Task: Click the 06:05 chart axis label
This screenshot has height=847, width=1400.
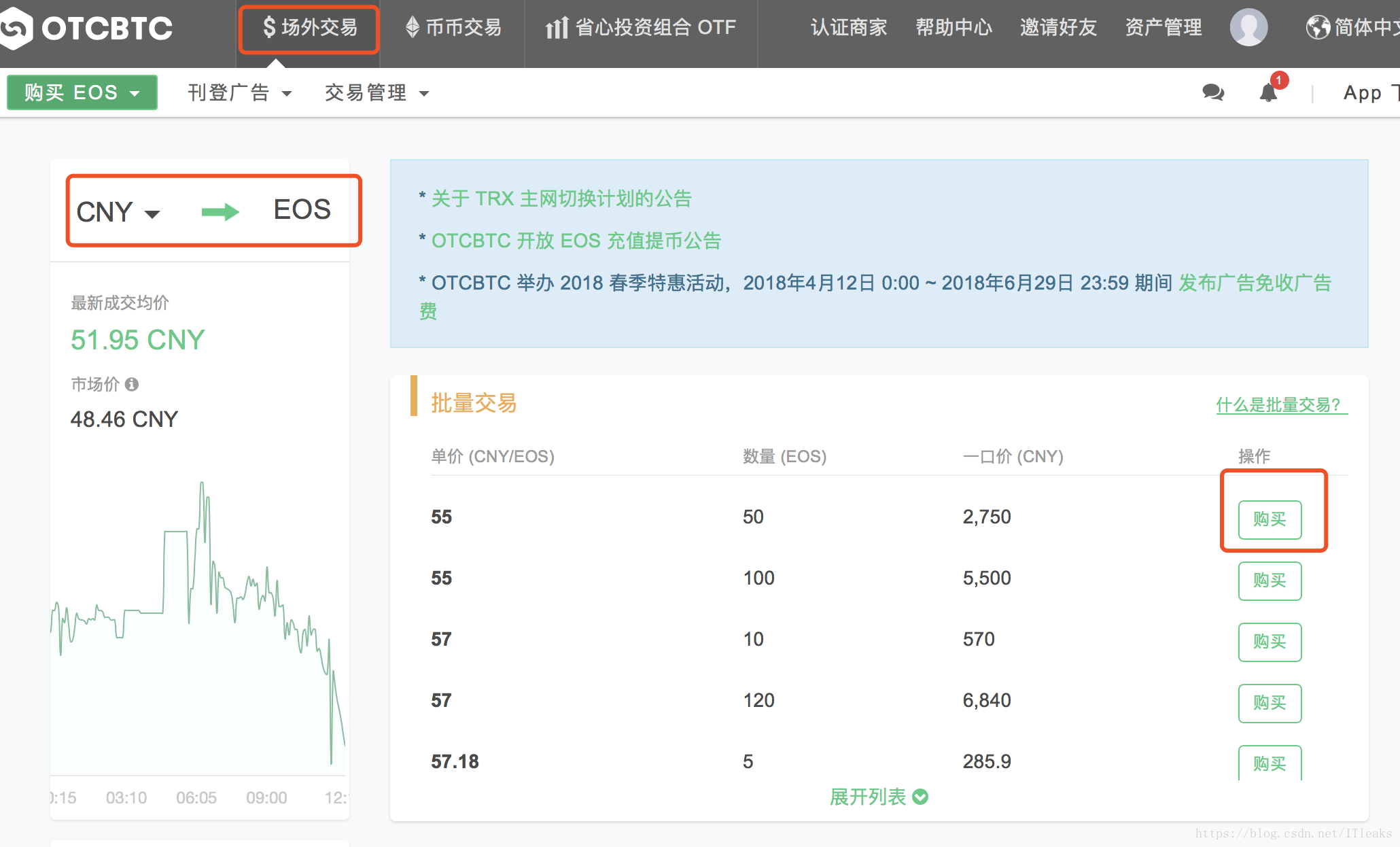Action: [196, 797]
